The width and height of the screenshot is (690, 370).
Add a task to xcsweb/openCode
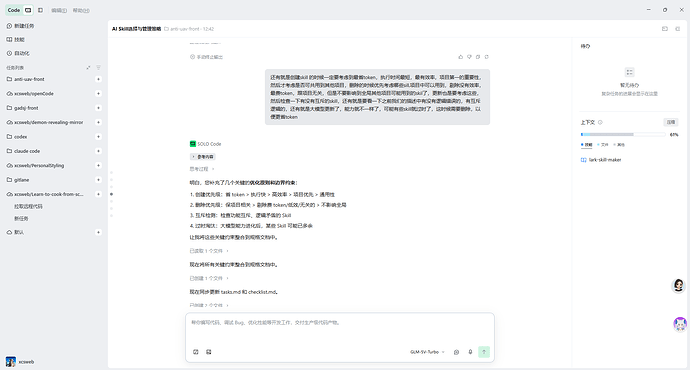tap(99, 94)
